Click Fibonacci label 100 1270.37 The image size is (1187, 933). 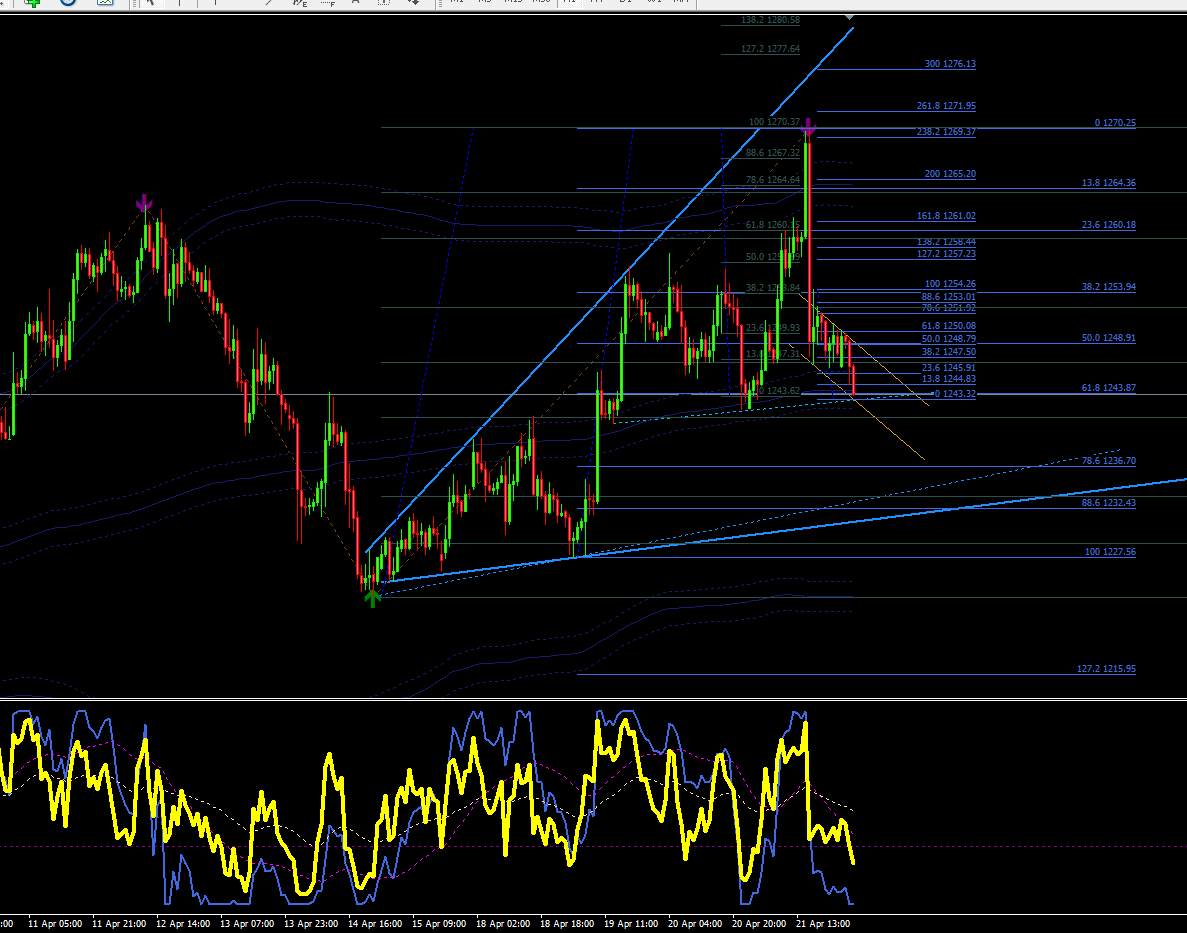click(x=774, y=122)
